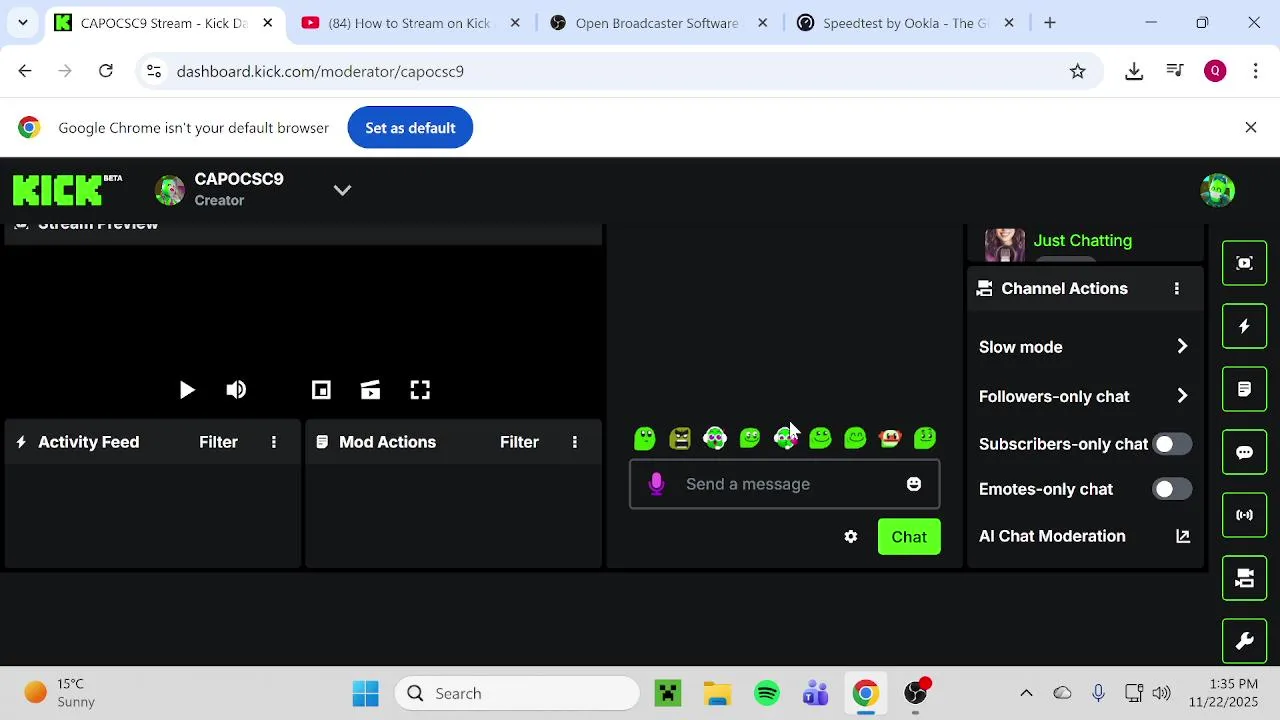
Task: Click the Windows Start button
Action: [366, 693]
